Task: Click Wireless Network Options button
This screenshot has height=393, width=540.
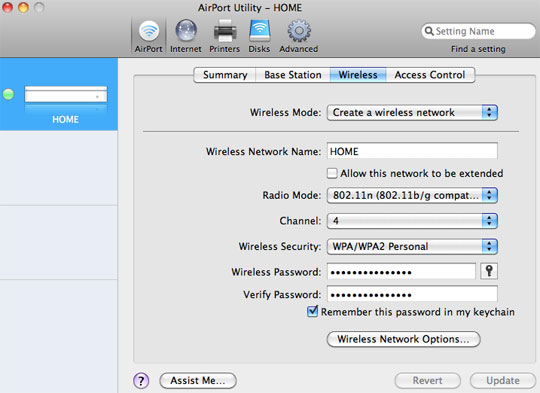Action: [x=403, y=339]
